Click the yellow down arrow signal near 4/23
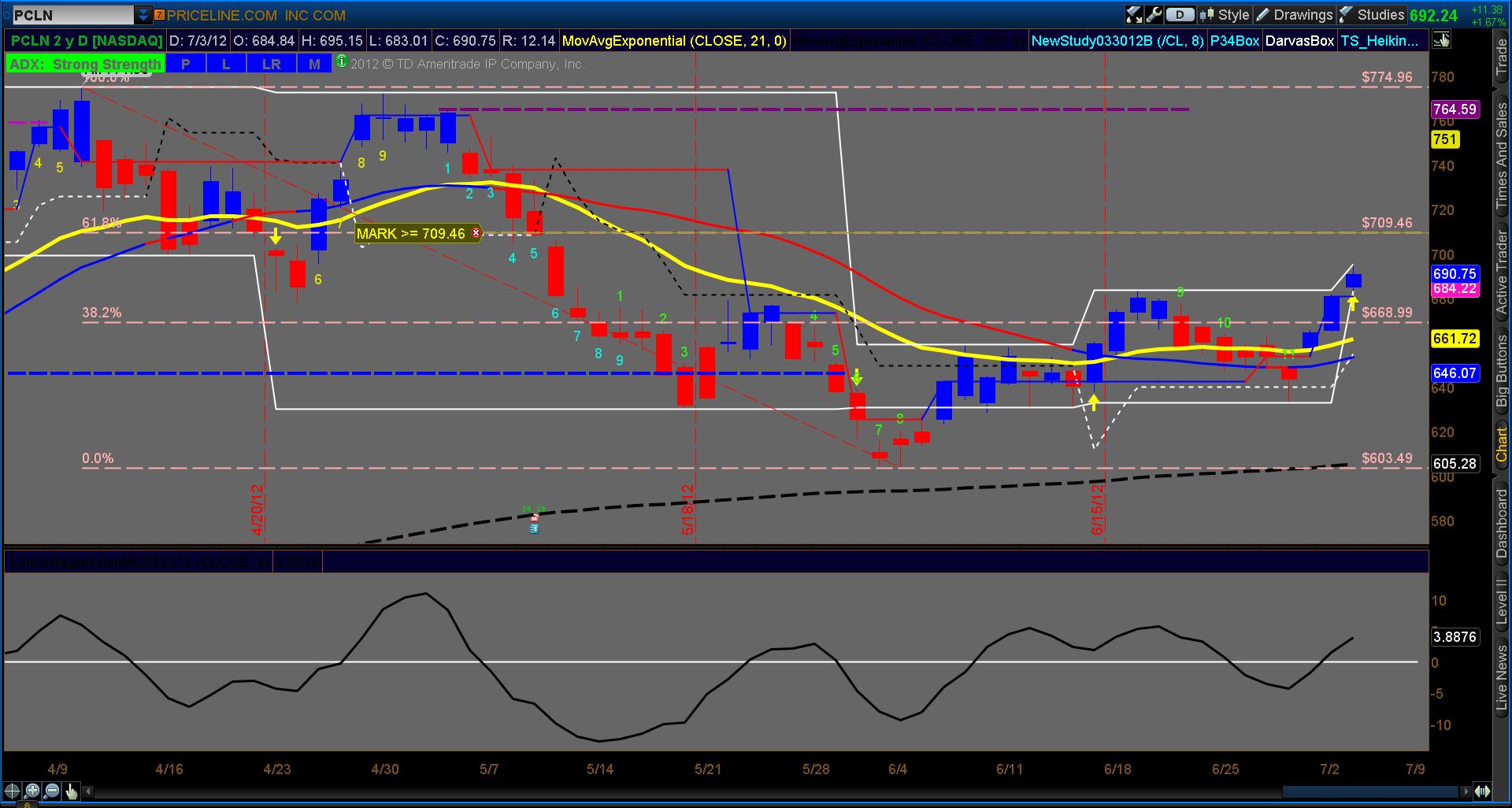The height and width of the screenshot is (808, 1512). 276,236
